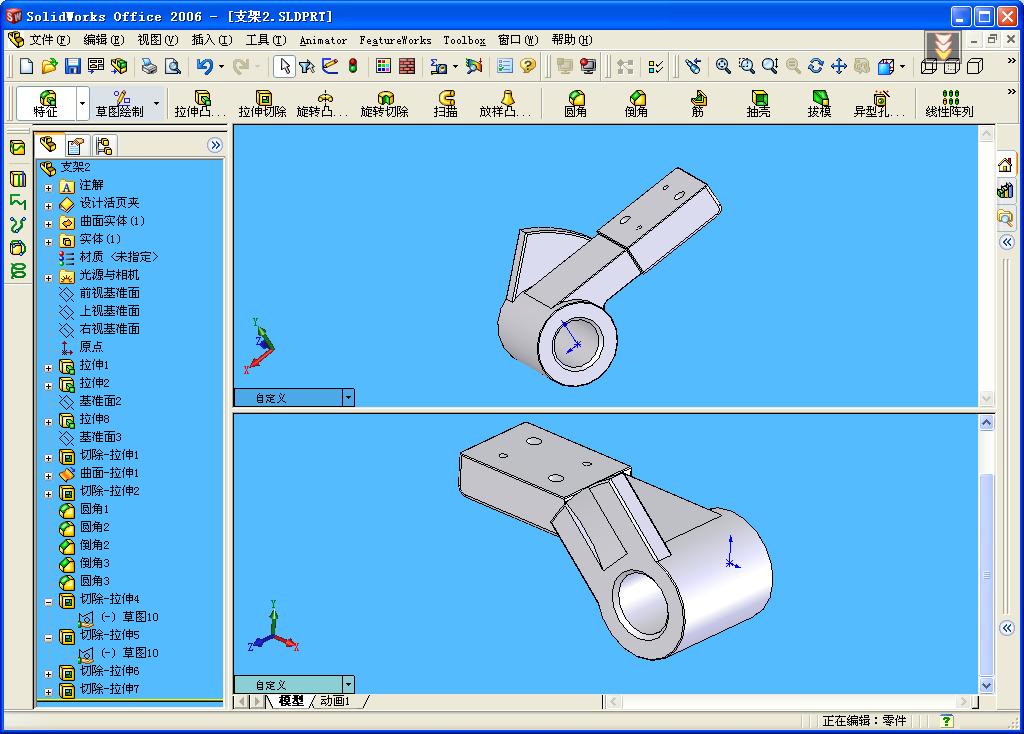
Task: Expand the 拉伸1 feature node
Action: 48,368
